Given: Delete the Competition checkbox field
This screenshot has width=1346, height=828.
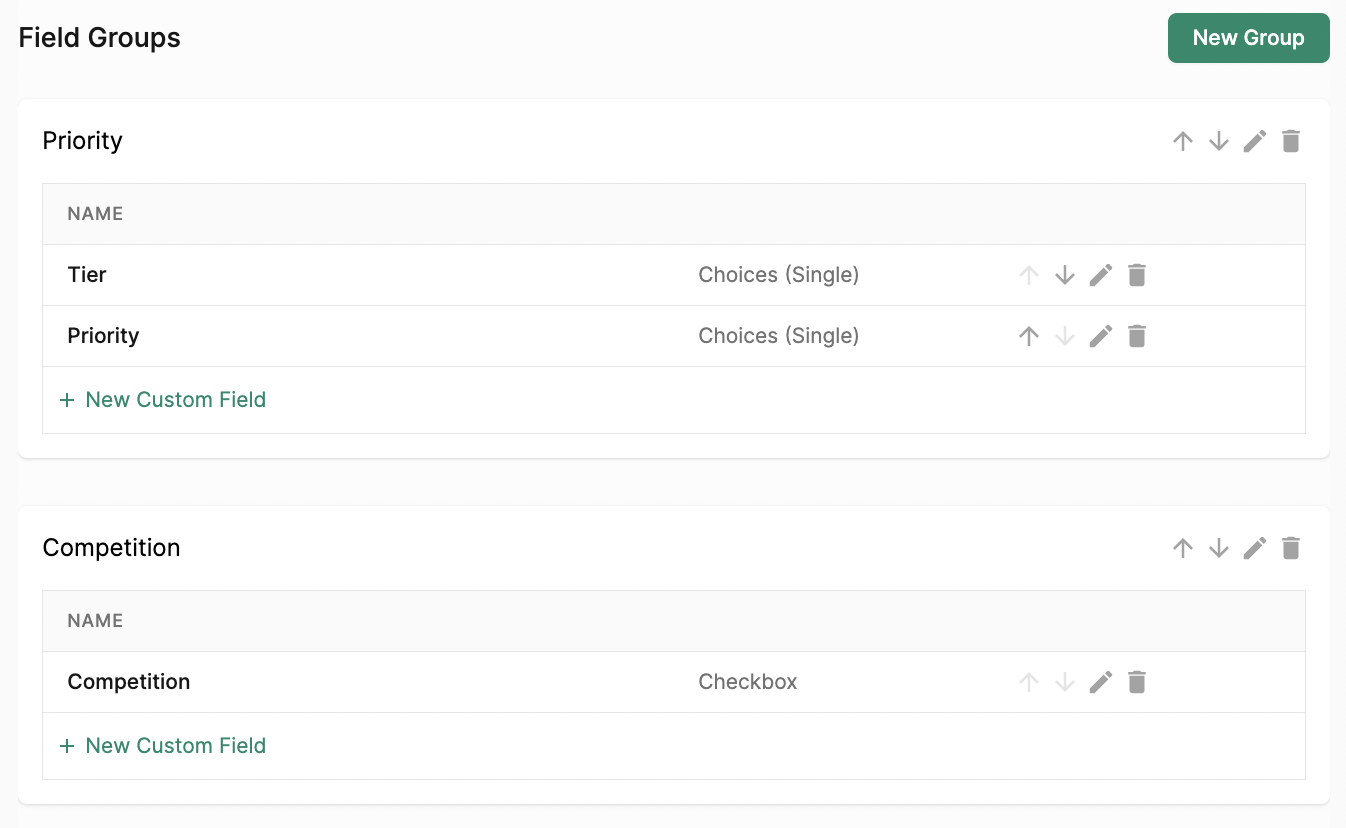Looking at the screenshot, I should (1137, 682).
